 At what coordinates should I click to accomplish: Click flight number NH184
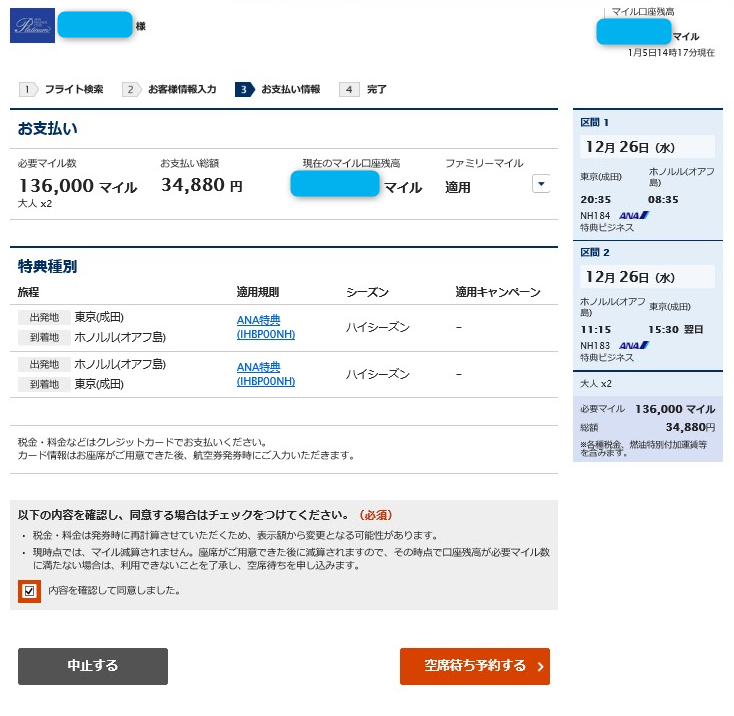click(x=595, y=216)
